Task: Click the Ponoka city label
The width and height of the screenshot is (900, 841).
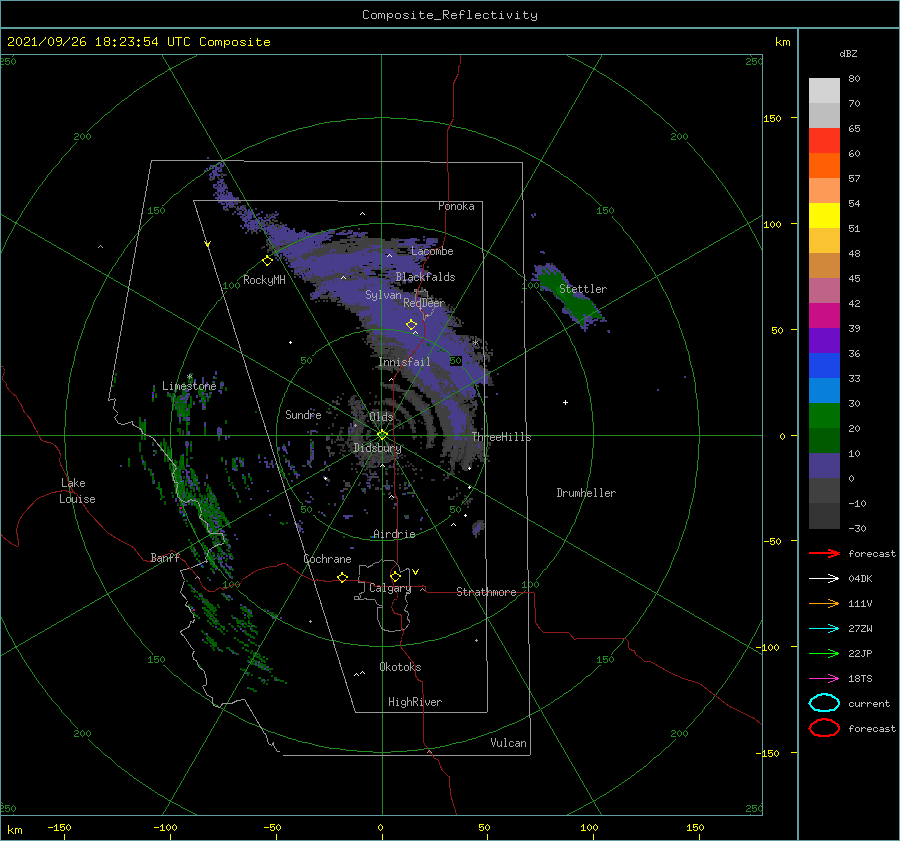Action: [456, 206]
